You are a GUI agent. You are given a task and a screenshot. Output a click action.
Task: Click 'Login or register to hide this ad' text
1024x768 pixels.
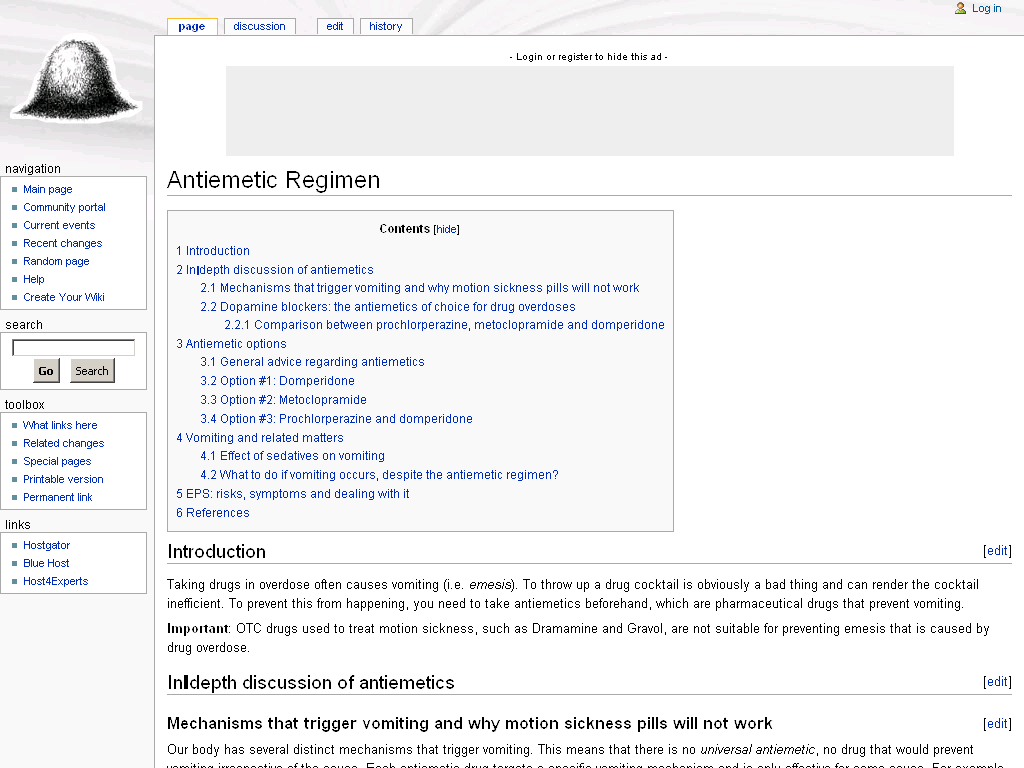point(588,57)
